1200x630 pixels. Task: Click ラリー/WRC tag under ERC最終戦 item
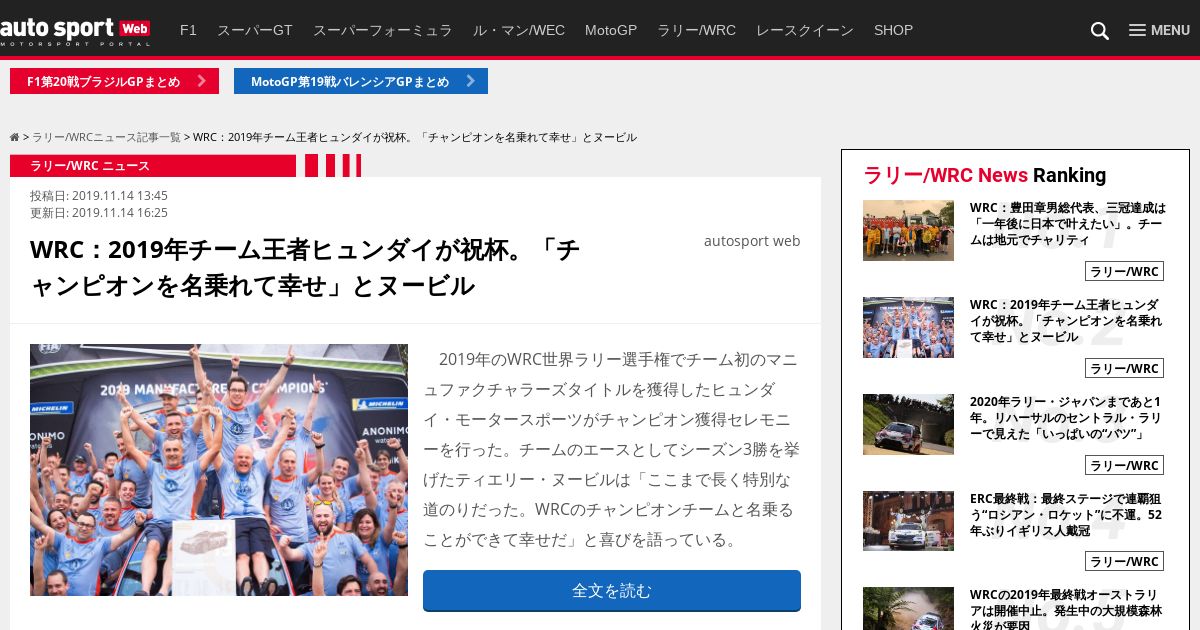(x=1124, y=562)
